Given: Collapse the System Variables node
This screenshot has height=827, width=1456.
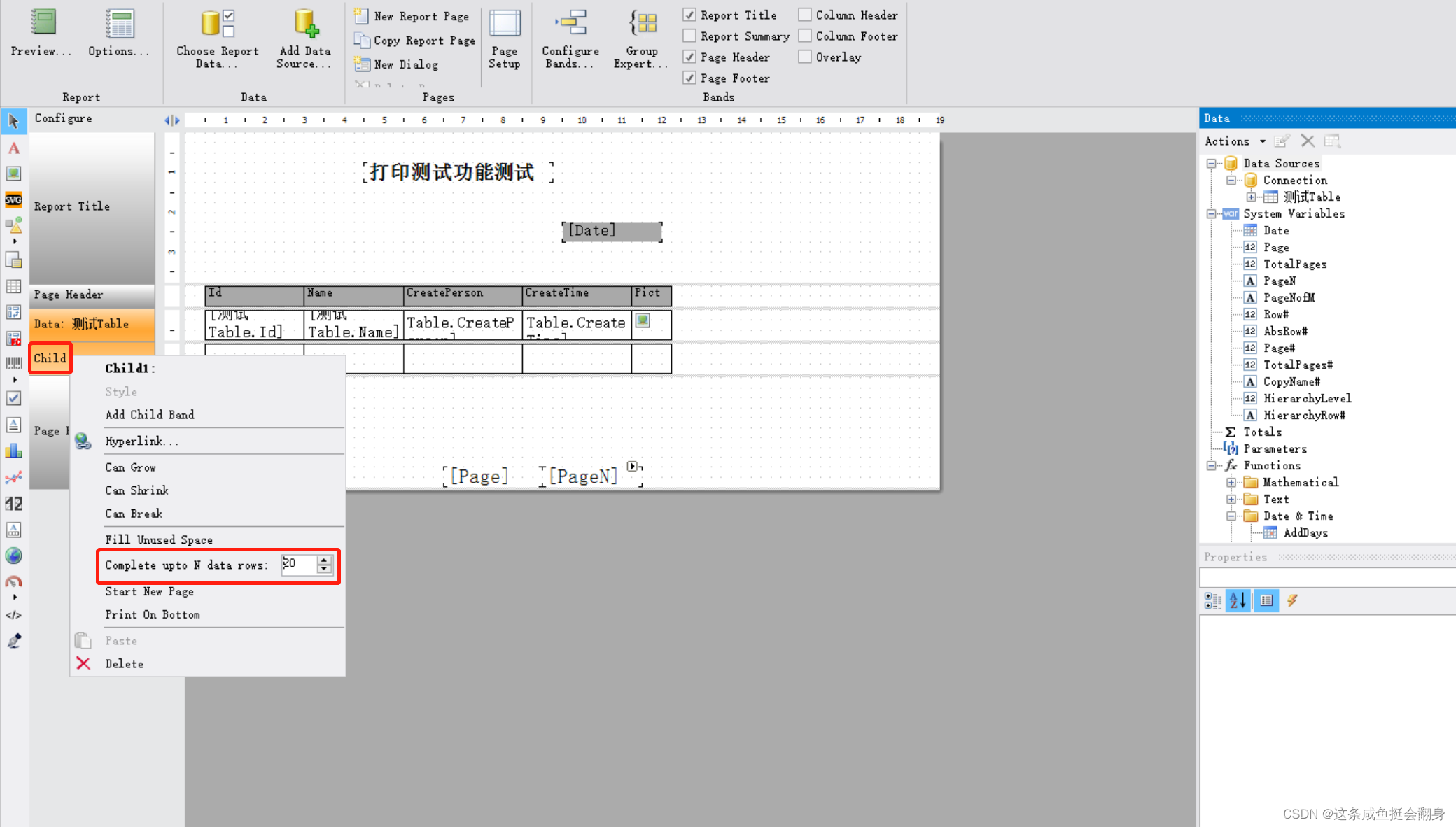Looking at the screenshot, I should tap(1212, 213).
